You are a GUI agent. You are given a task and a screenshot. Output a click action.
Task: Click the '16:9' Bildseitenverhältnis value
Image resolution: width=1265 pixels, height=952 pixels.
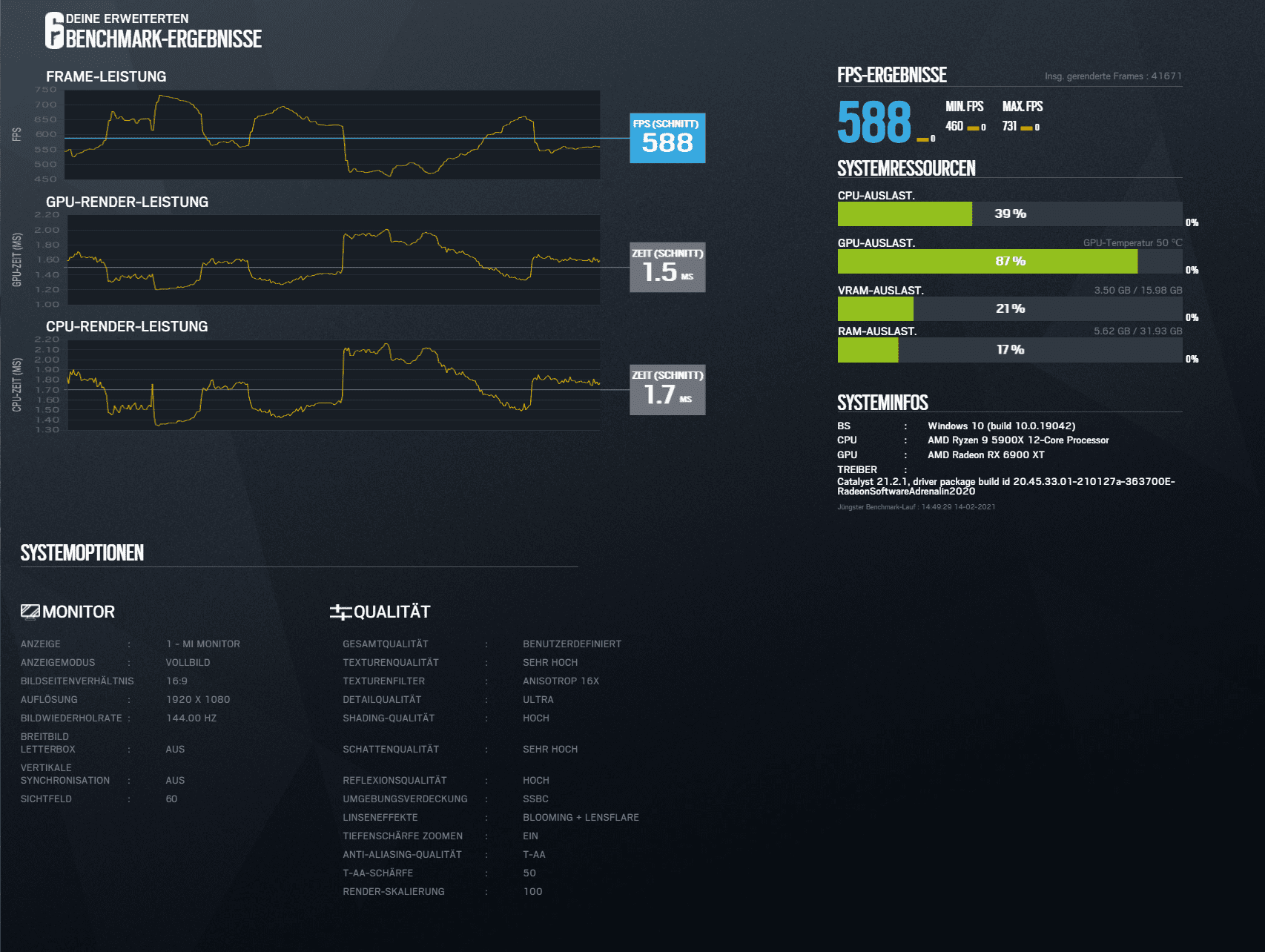[x=176, y=681]
